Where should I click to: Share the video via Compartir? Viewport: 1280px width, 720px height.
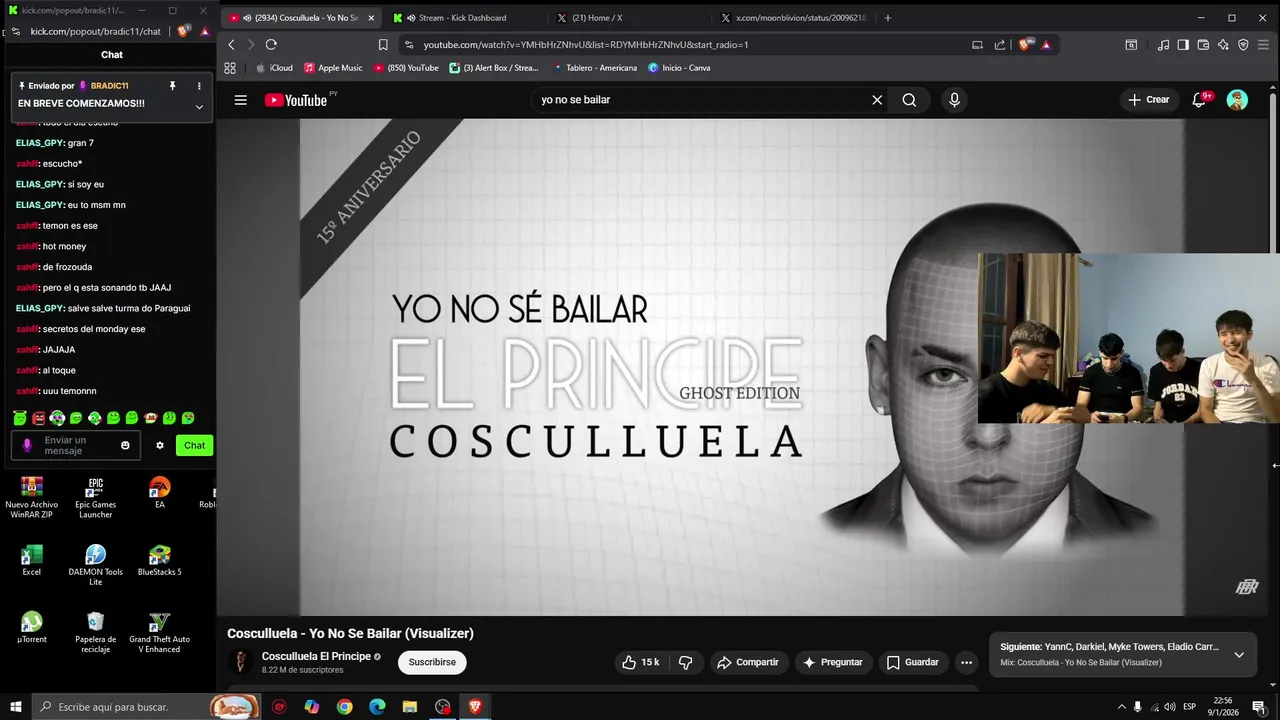pyautogui.click(x=747, y=662)
